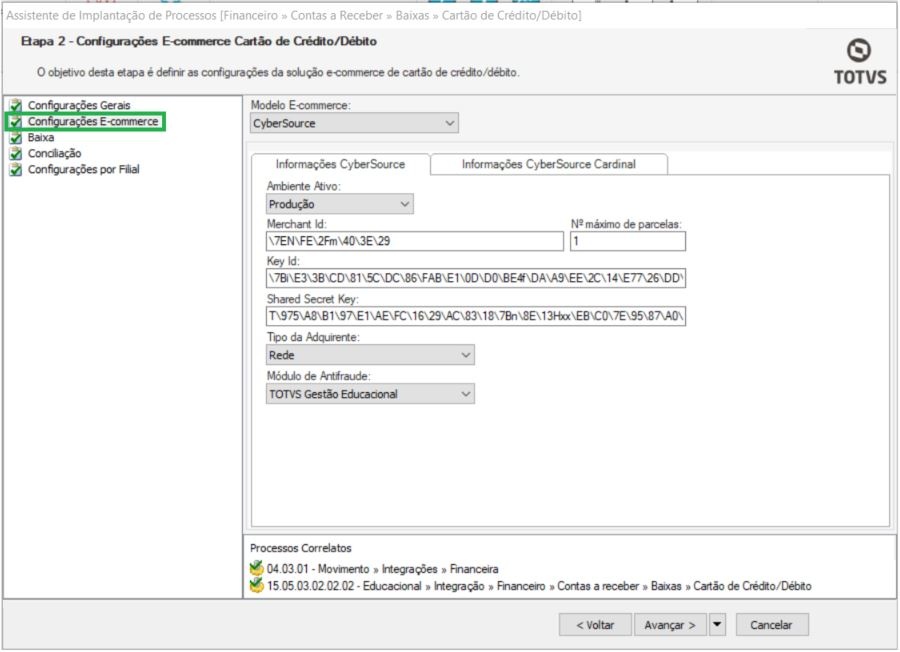Viewport: 900px width, 652px height.
Task: Open the Modelo E-commerce CyberSource dropdown
Action: point(354,123)
